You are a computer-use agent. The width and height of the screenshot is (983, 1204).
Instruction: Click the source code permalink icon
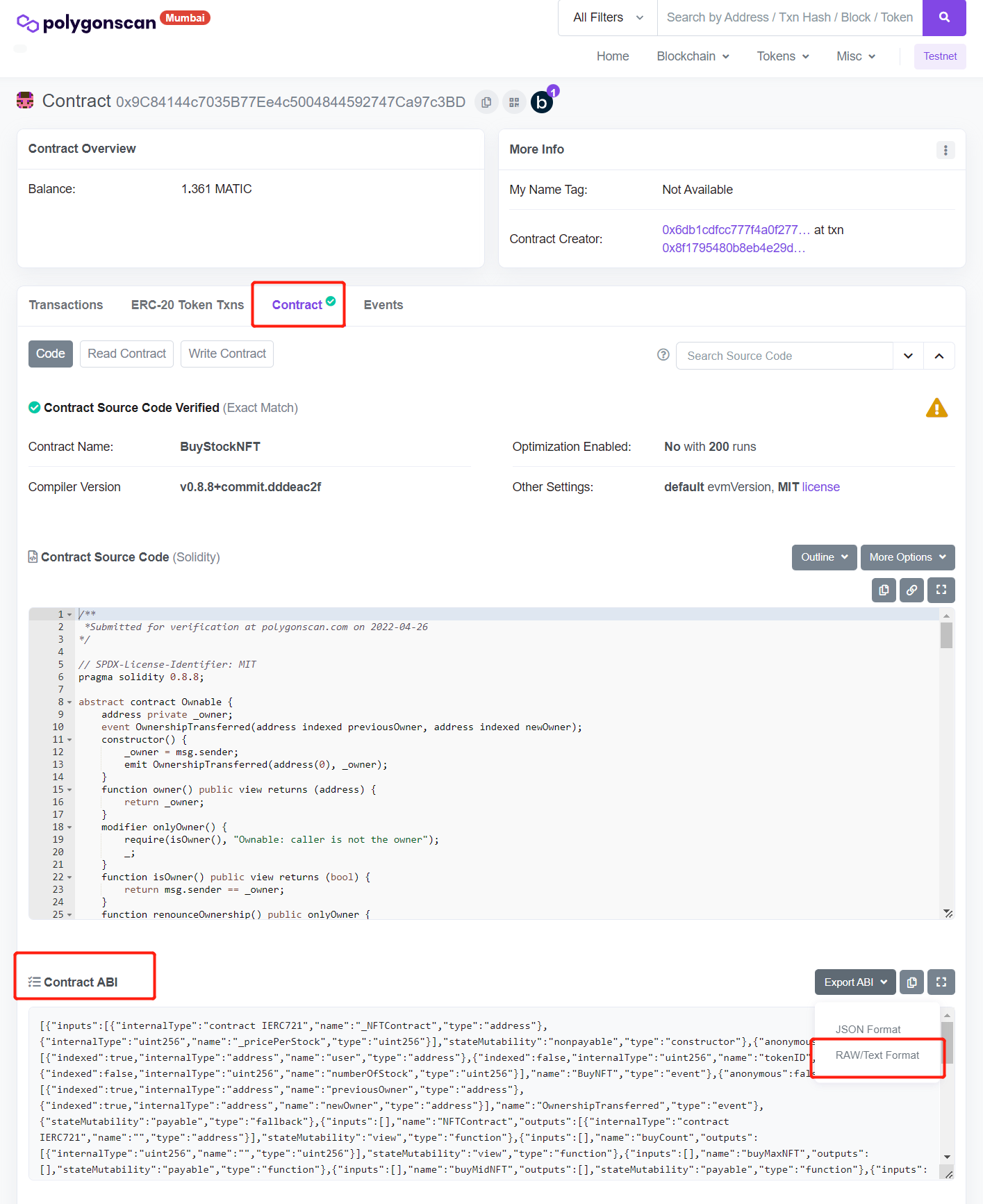(911, 590)
